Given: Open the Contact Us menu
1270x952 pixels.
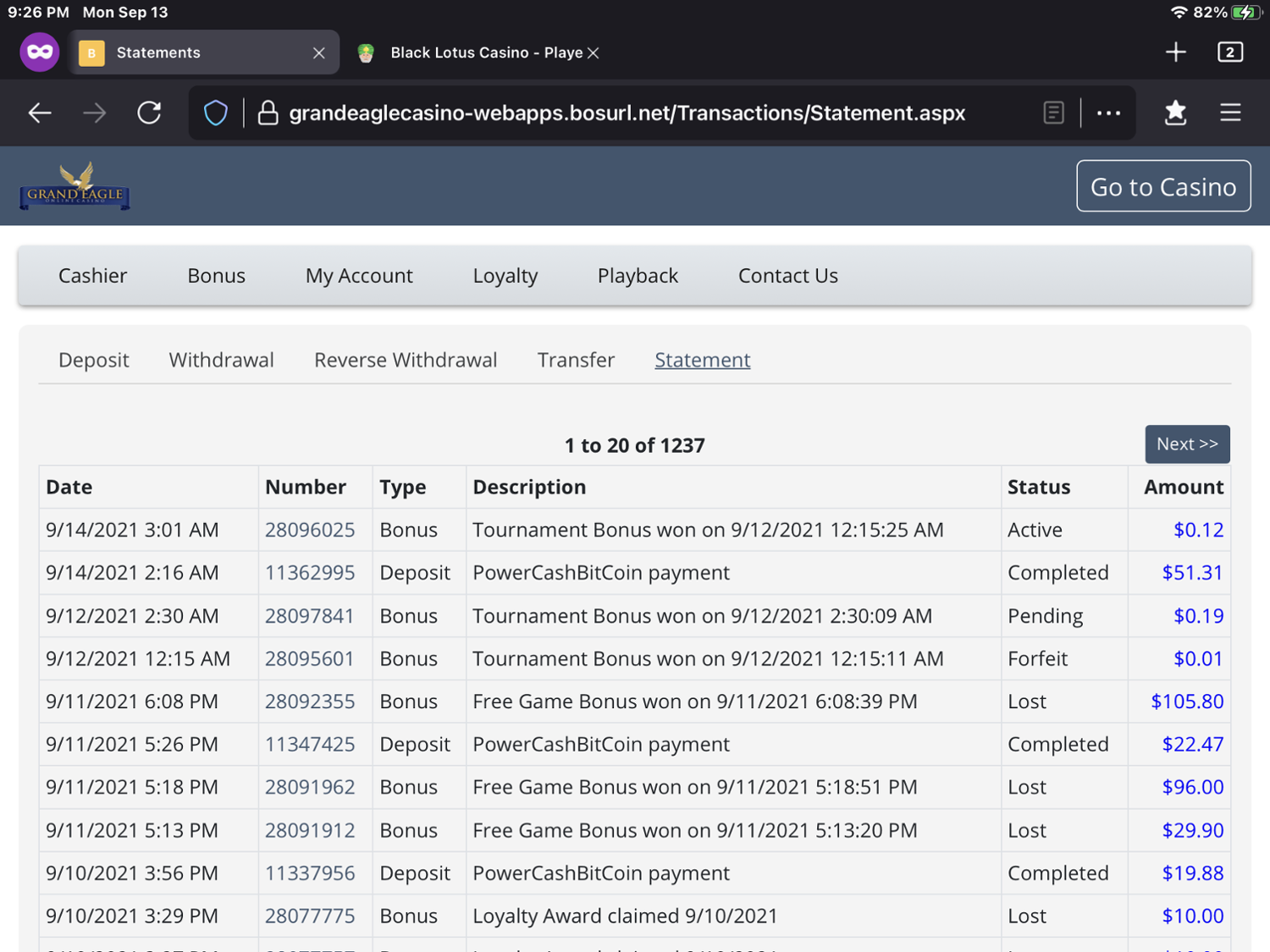Looking at the screenshot, I should [x=788, y=276].
